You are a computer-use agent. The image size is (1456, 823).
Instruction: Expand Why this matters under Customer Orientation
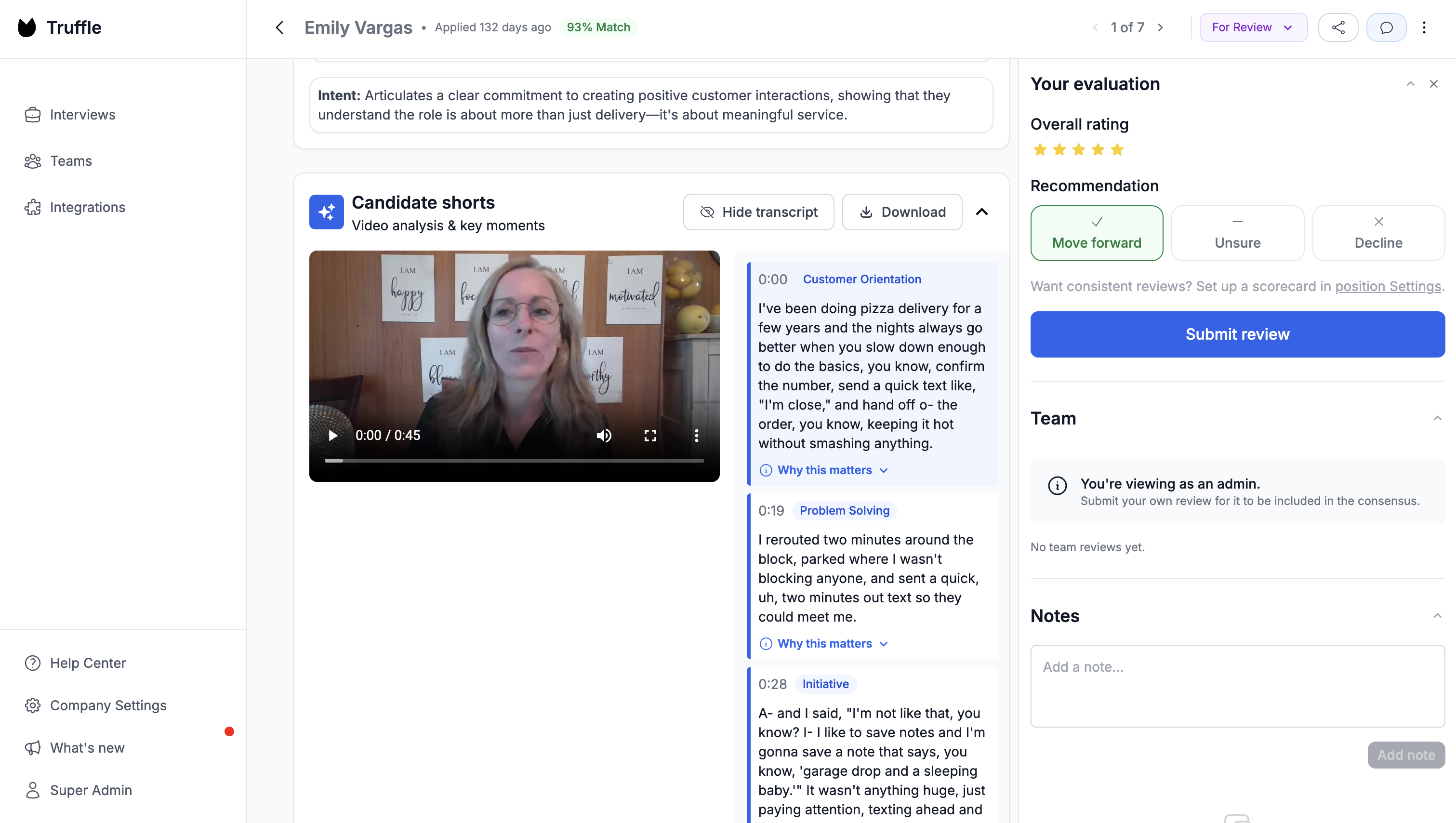824,470
